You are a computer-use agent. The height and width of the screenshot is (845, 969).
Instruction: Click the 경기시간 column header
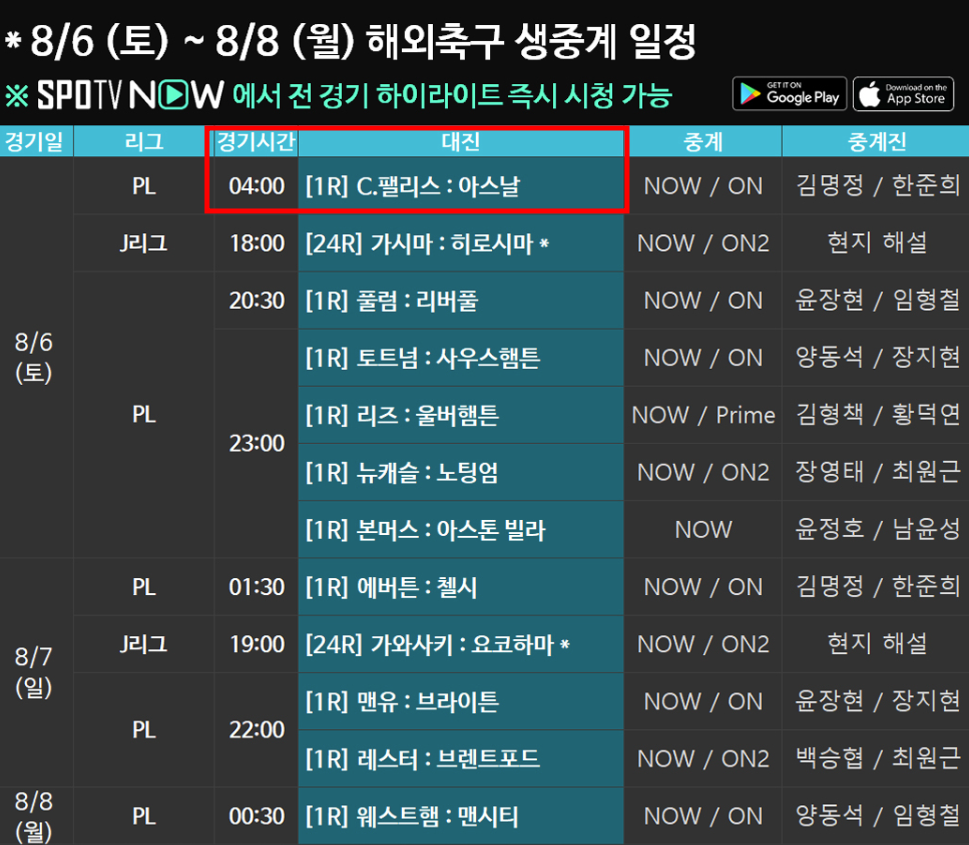tap(256, 142)
